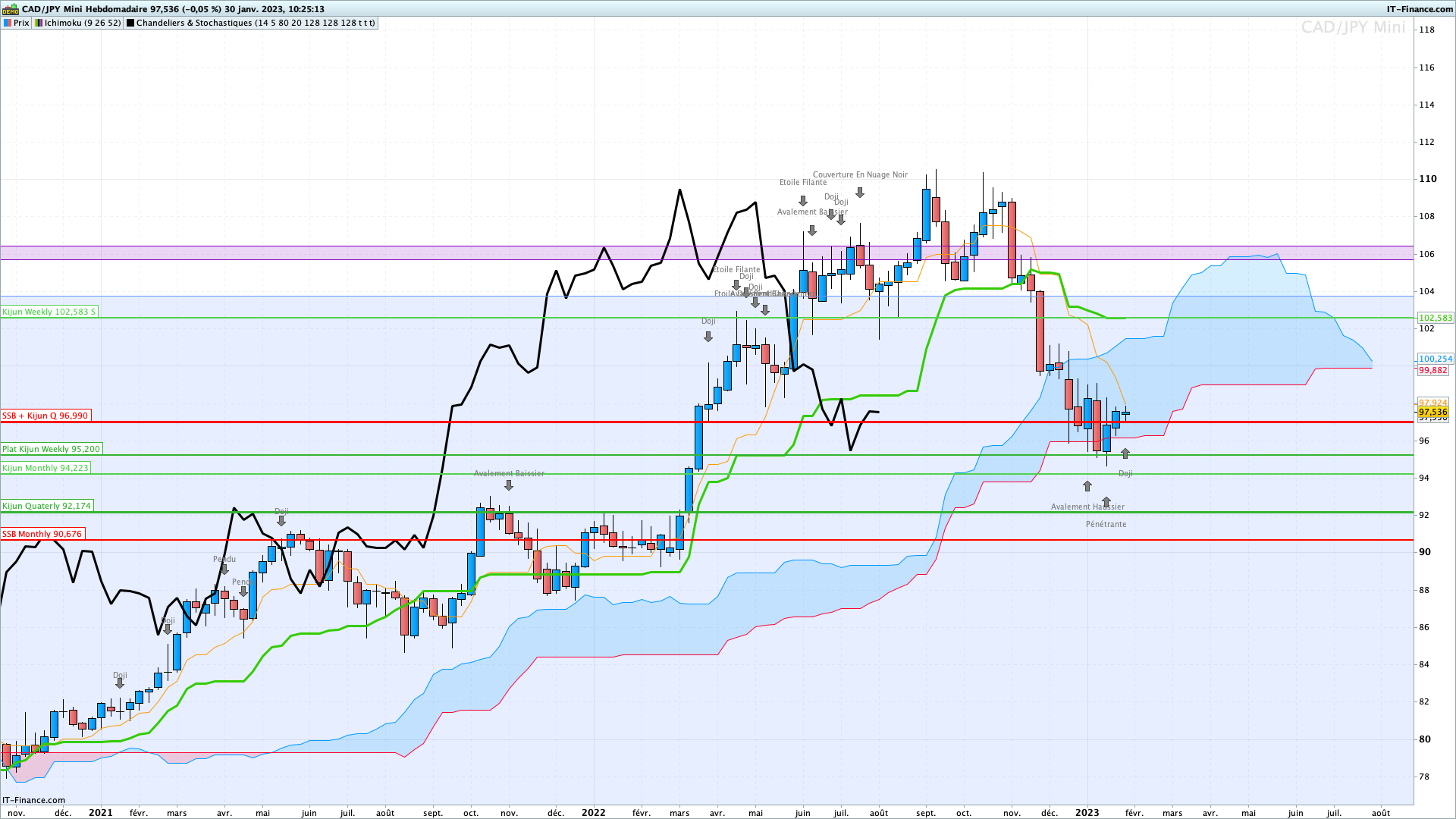Screen dimensions: 1456x819
Task: Click the Couverture En Nuage Noir pattern label
Action: [860, 175]
